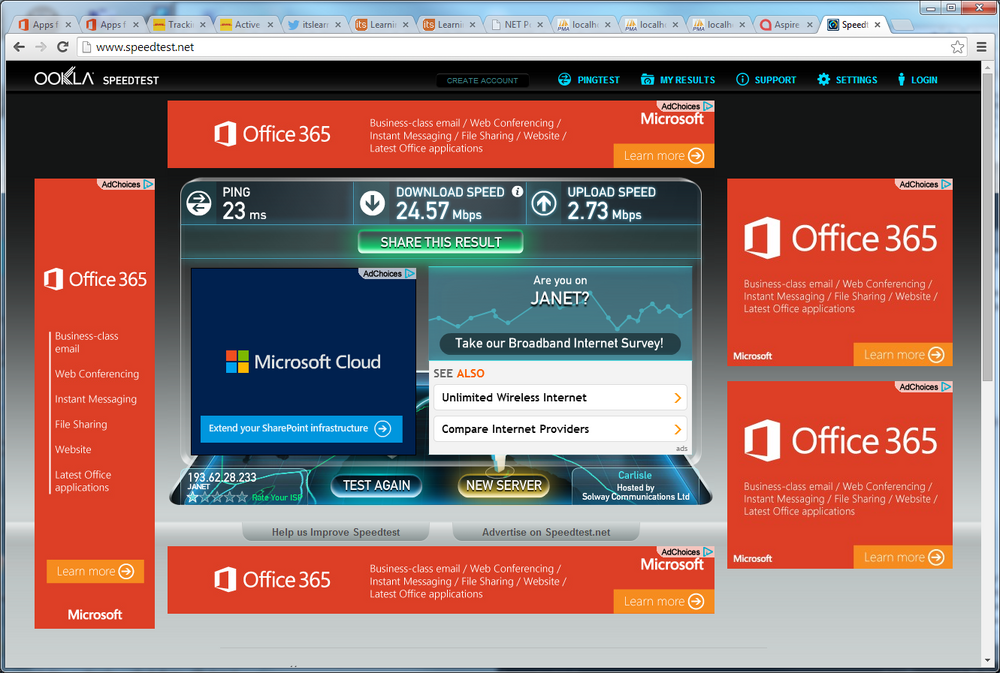The width and height of the screenshot is (1000, 673).
Task: Click Learn more in top banner ad
Action: click(x=664, y=156)
